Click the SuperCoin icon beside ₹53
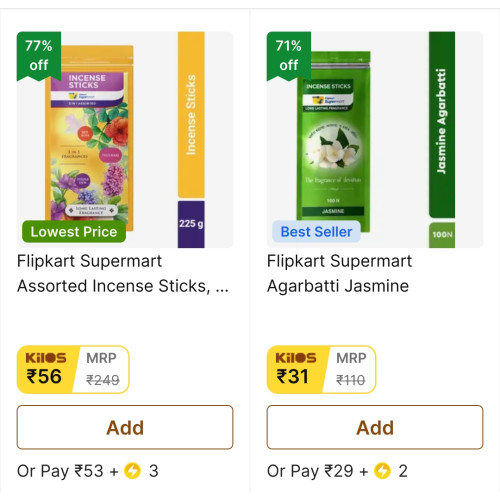Screen dimensions: 500x500 point(132,471)
